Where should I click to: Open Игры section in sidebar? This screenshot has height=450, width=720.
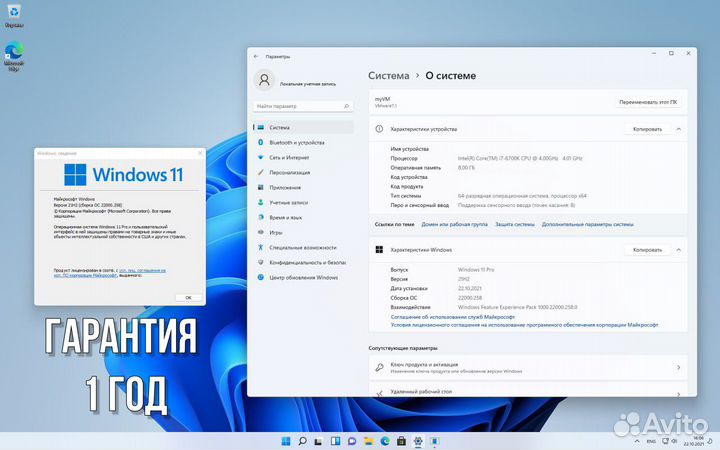click(x=303, y=232)
